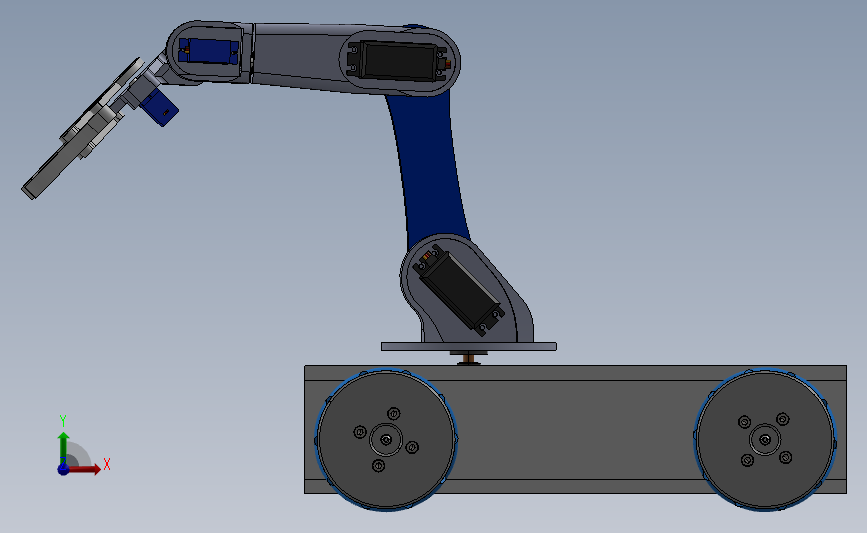Click the green Y axis arrow of the triad

point(63,448)
